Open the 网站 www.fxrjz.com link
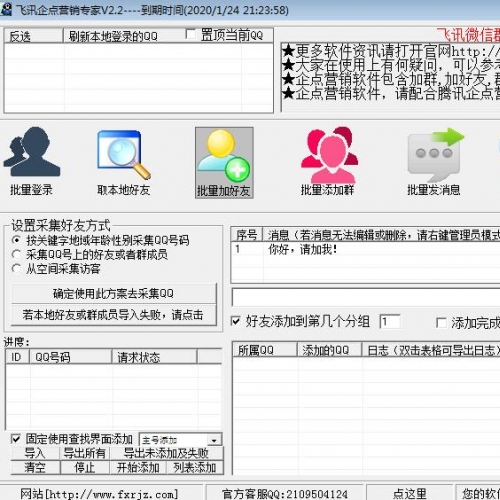This screenshot has height=500, width=500. (99, 494)
